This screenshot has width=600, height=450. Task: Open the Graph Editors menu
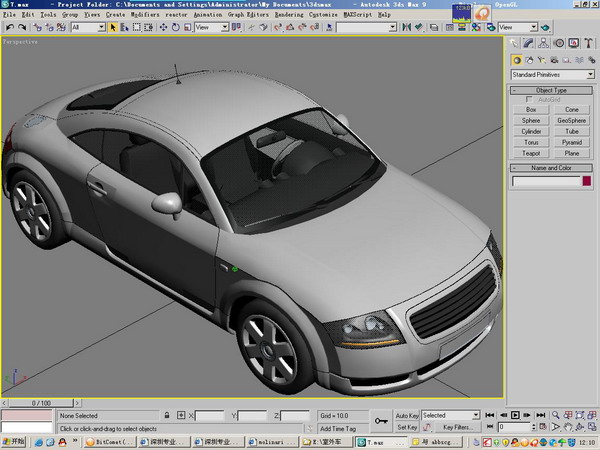tap(248, 15)
